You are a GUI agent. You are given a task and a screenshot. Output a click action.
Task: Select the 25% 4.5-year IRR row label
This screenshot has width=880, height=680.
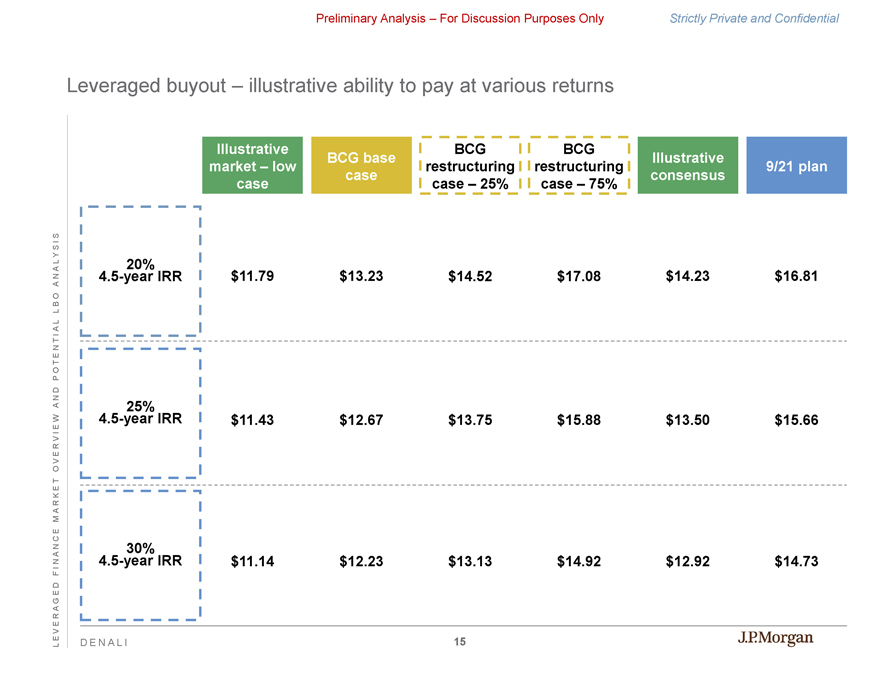[140, 413]
